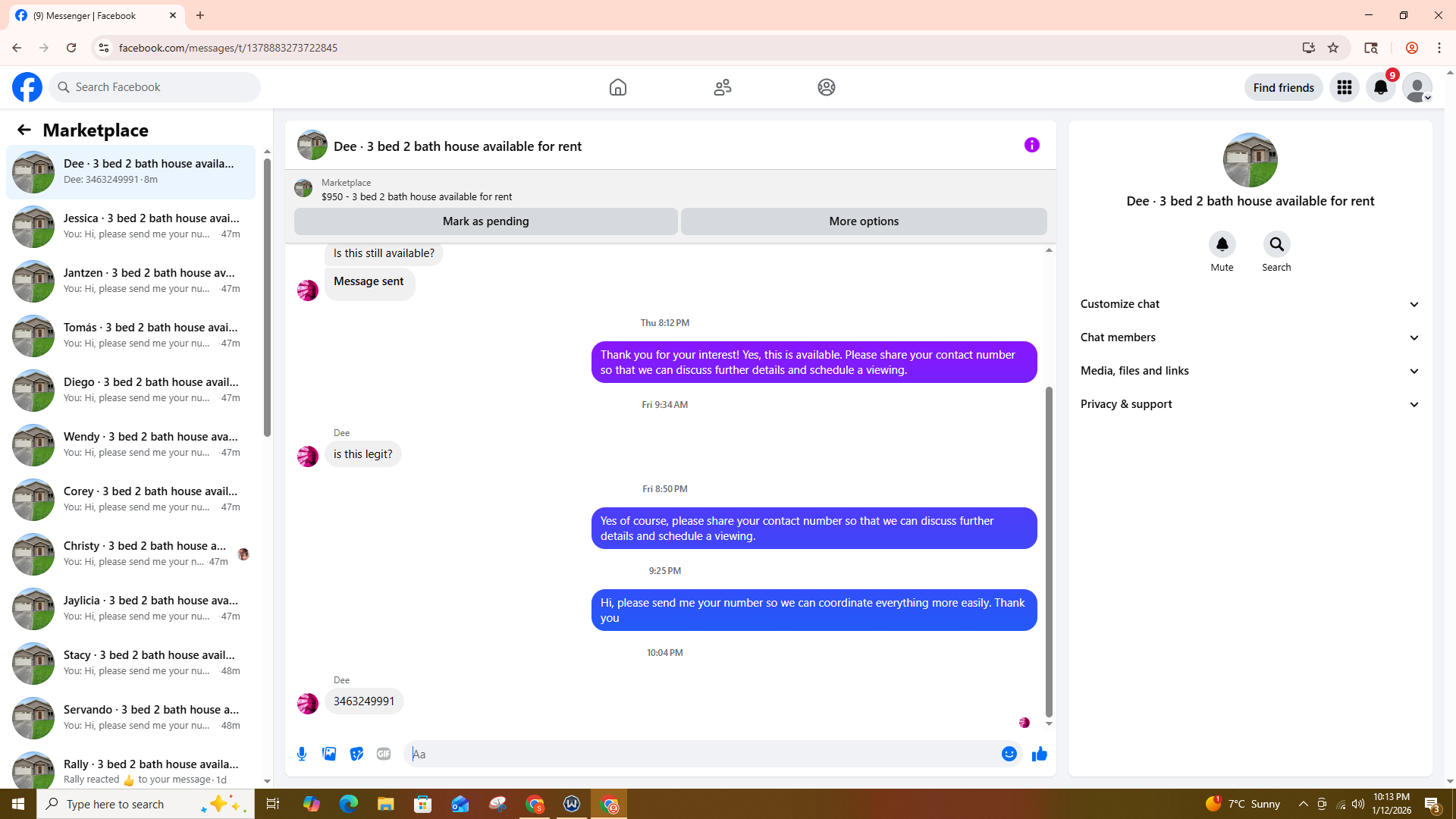
Task: Open the Facebook menu grid icon
Action: click(x=1344, y=87)
